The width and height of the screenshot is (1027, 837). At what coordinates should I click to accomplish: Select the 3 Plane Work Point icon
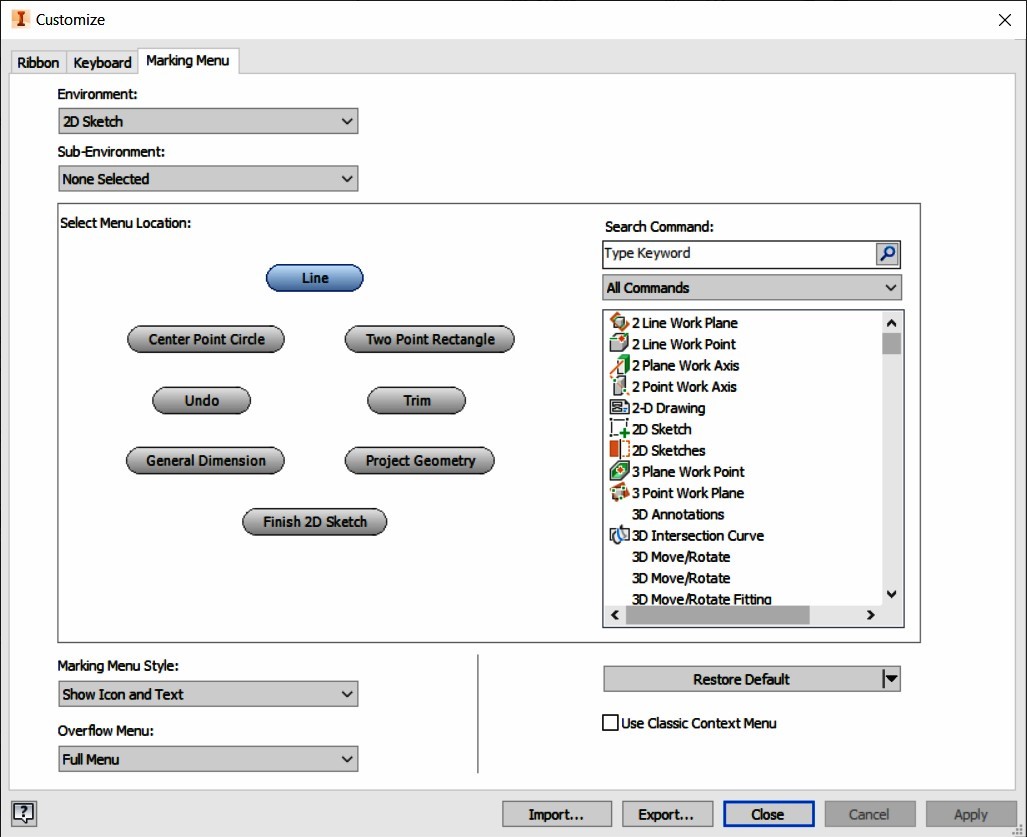[618, 471]
